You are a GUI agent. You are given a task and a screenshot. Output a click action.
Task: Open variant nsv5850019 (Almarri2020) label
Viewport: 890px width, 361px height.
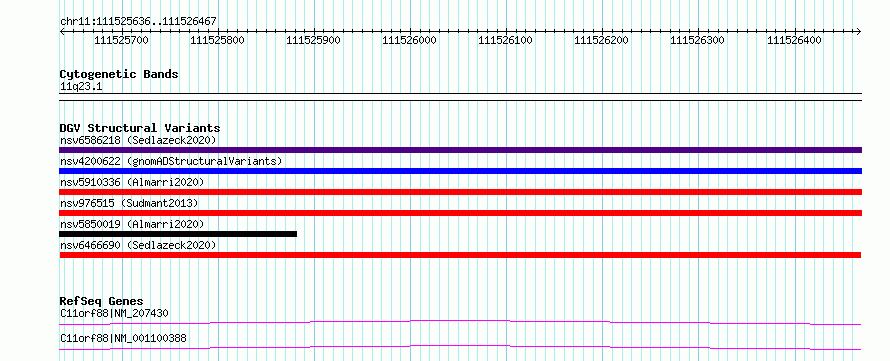coord(132,224)
